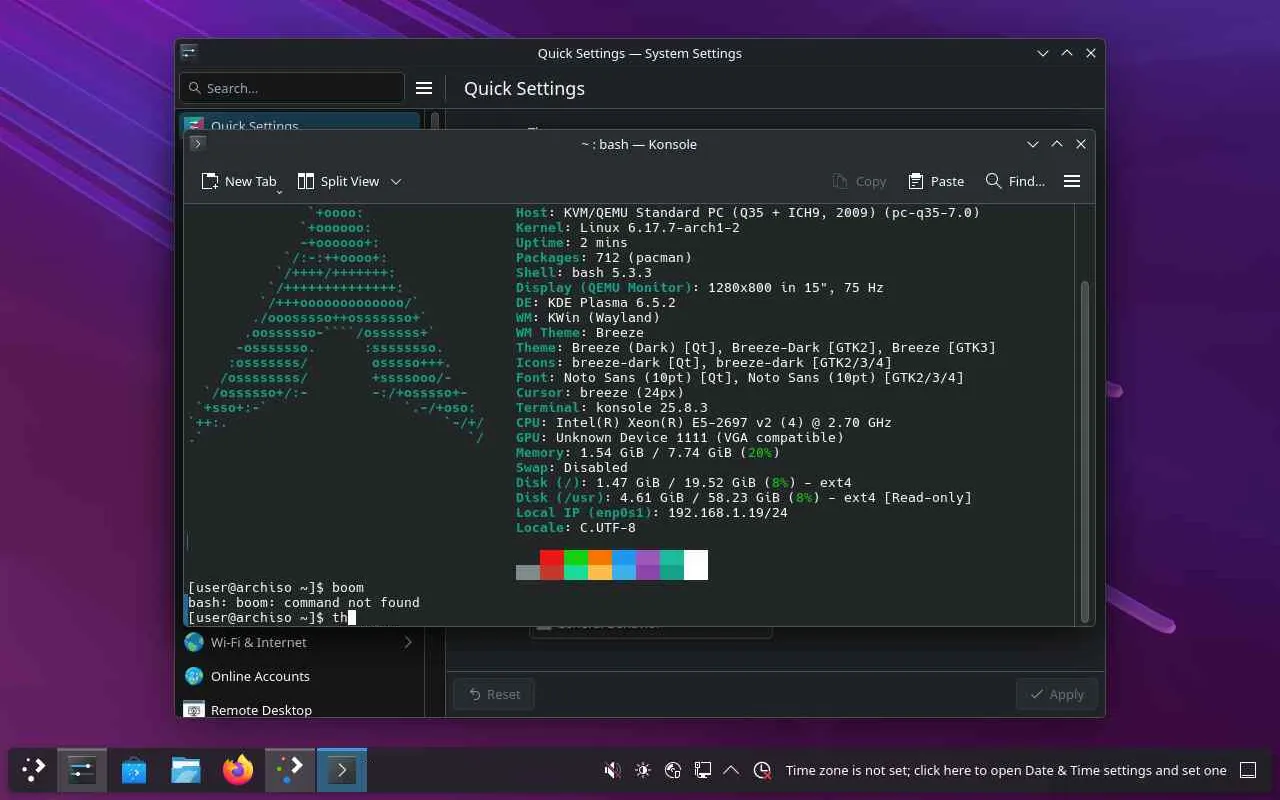Click the Find magnifier icon in Konsole
1280x800 pixels.
tap(993, 181)
